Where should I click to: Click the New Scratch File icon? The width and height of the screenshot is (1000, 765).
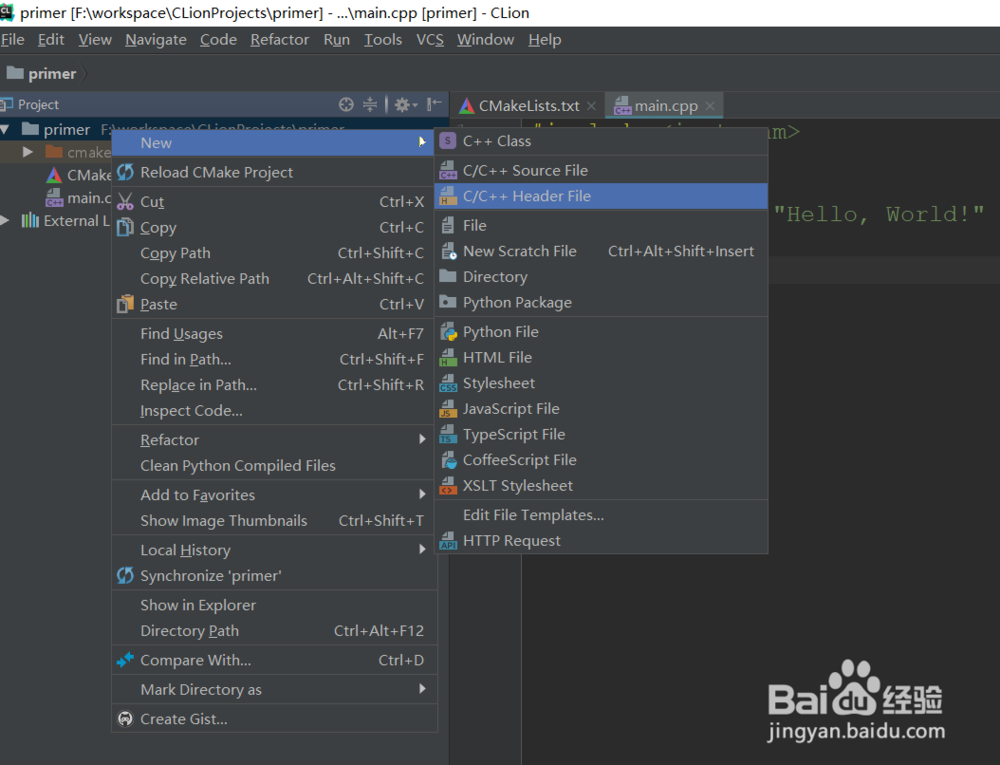click(x=448, y=251)
